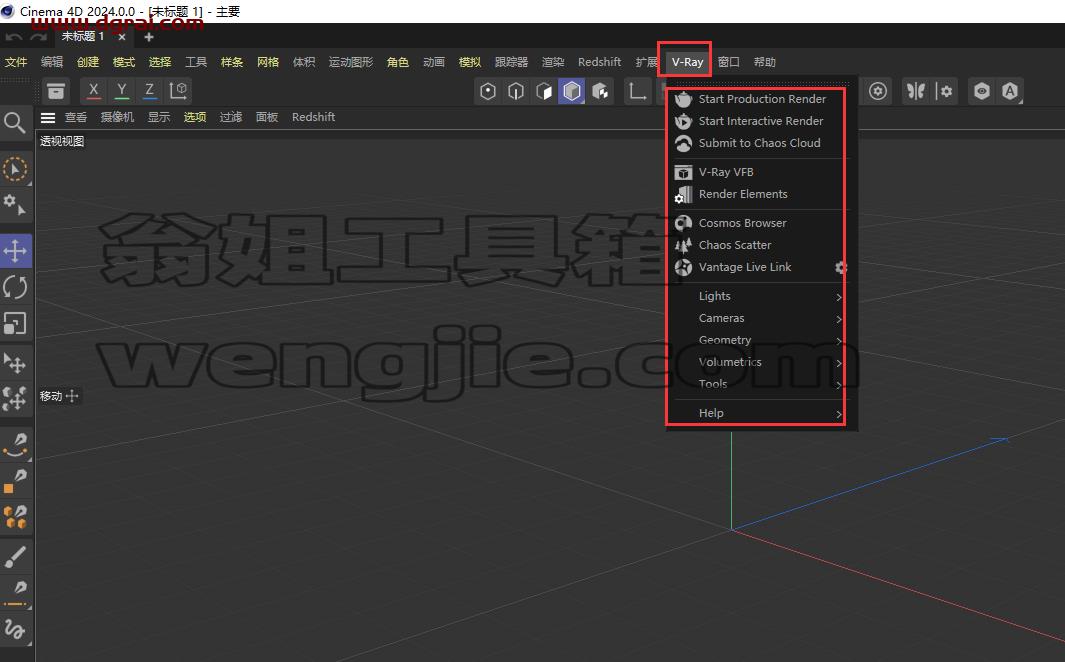Viewport: 1065px width, 662px height.
Task: Open the magnifier search tool
Action: (15, 123)
